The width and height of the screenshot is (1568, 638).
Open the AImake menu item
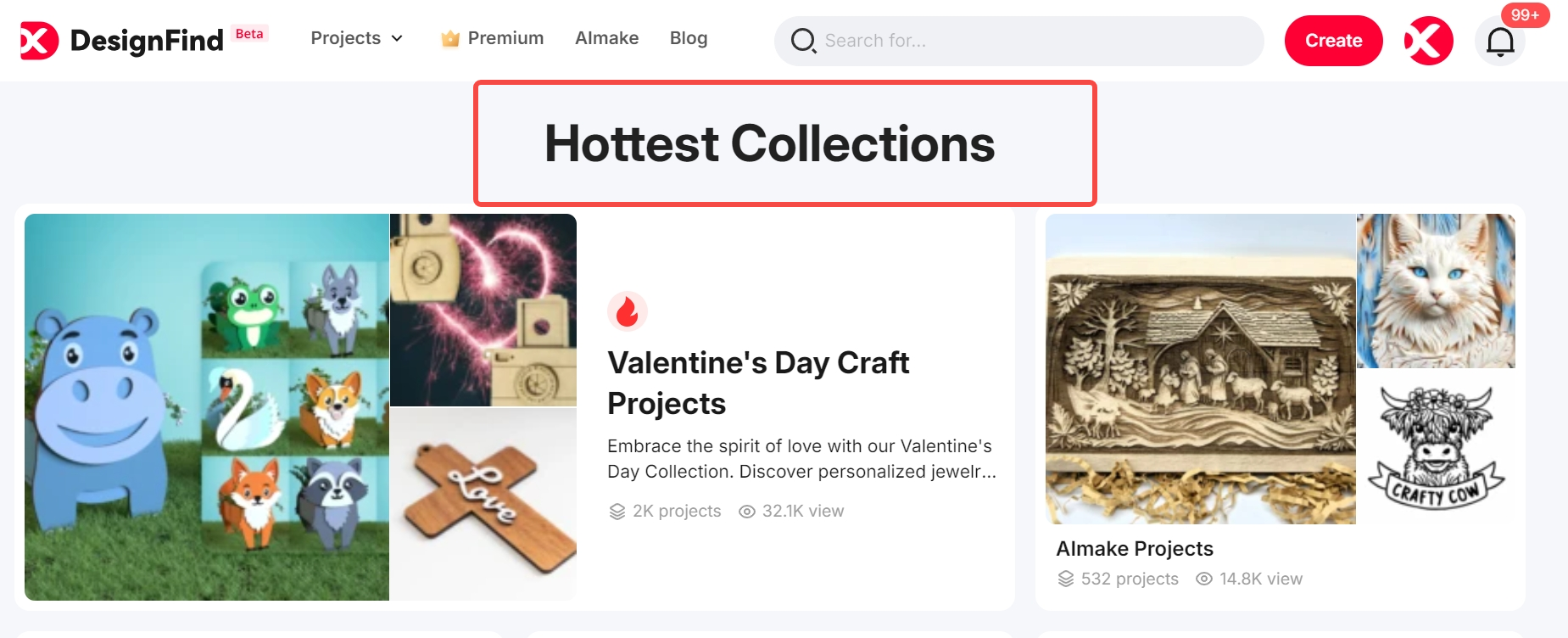tap(607, 38)
